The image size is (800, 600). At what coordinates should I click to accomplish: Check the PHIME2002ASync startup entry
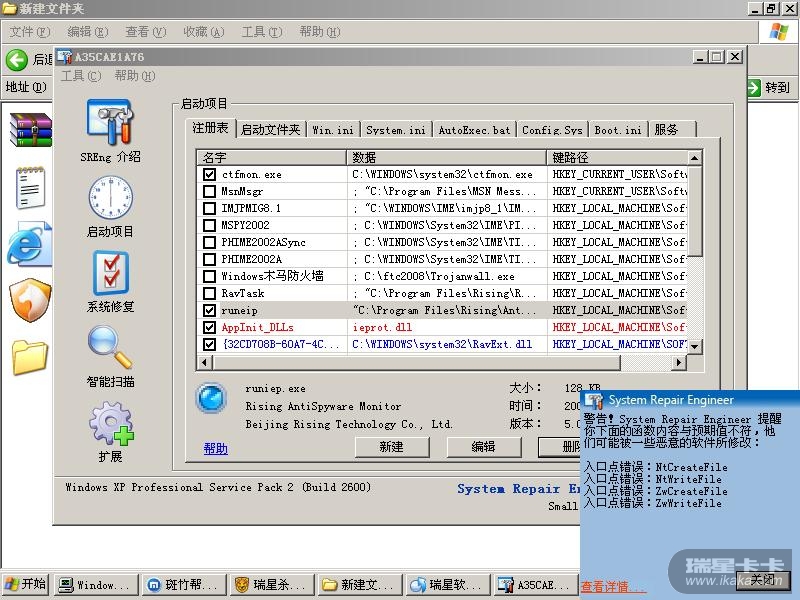point(209,242)
